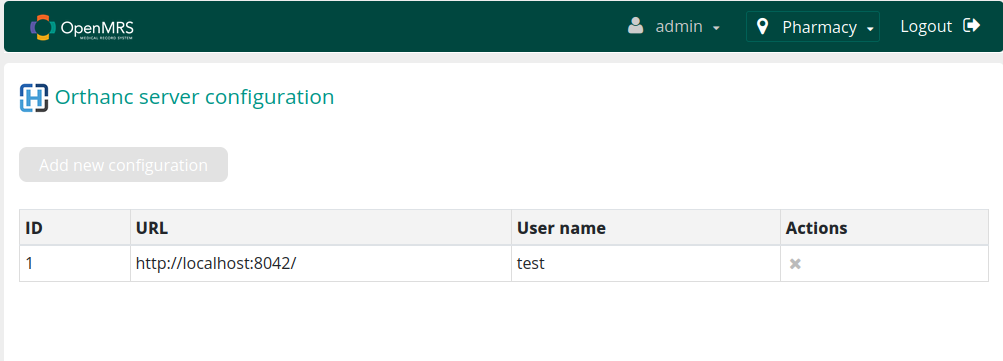
Task: Click the OpenMRS logo
Action: (82, 27)
